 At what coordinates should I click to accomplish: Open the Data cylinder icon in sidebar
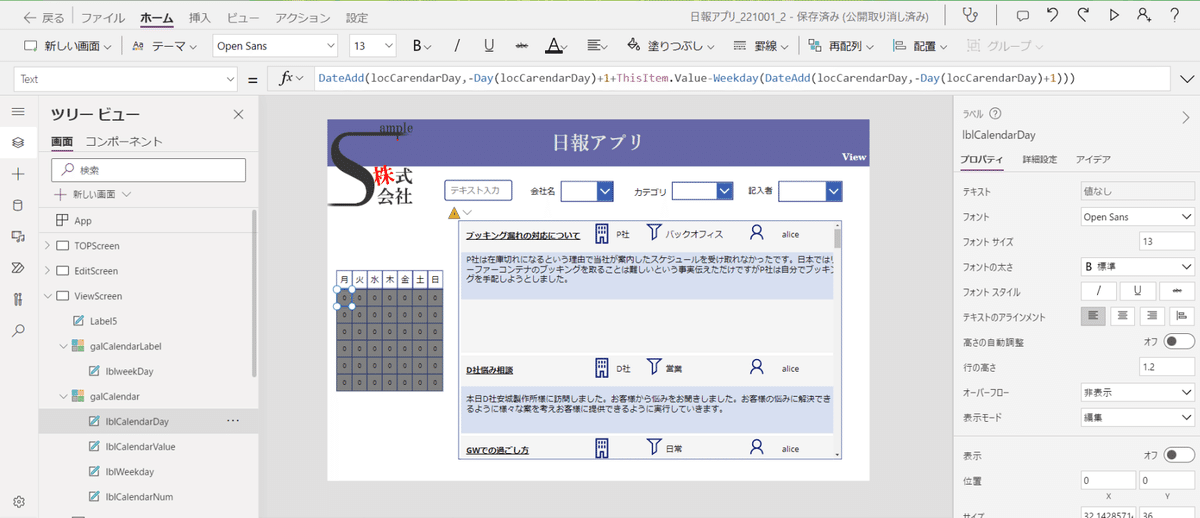coord(18,205)
